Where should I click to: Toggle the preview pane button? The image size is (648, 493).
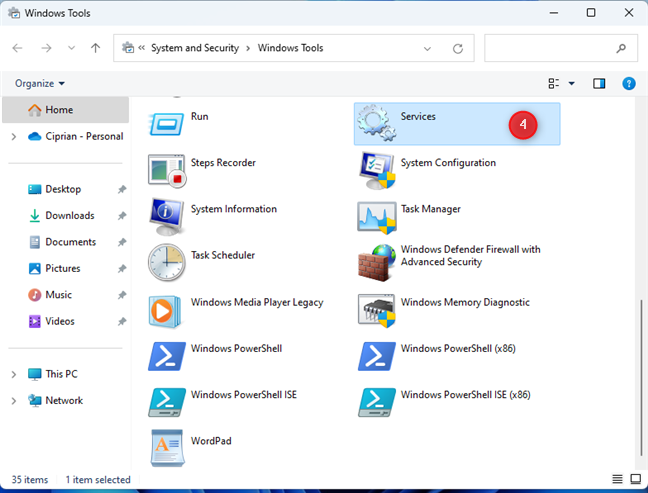(x=599, y=83)
